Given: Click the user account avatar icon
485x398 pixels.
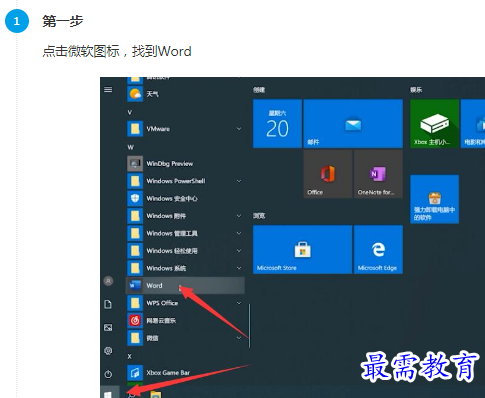Looking at the screenshot, I should tap(108, 281).
